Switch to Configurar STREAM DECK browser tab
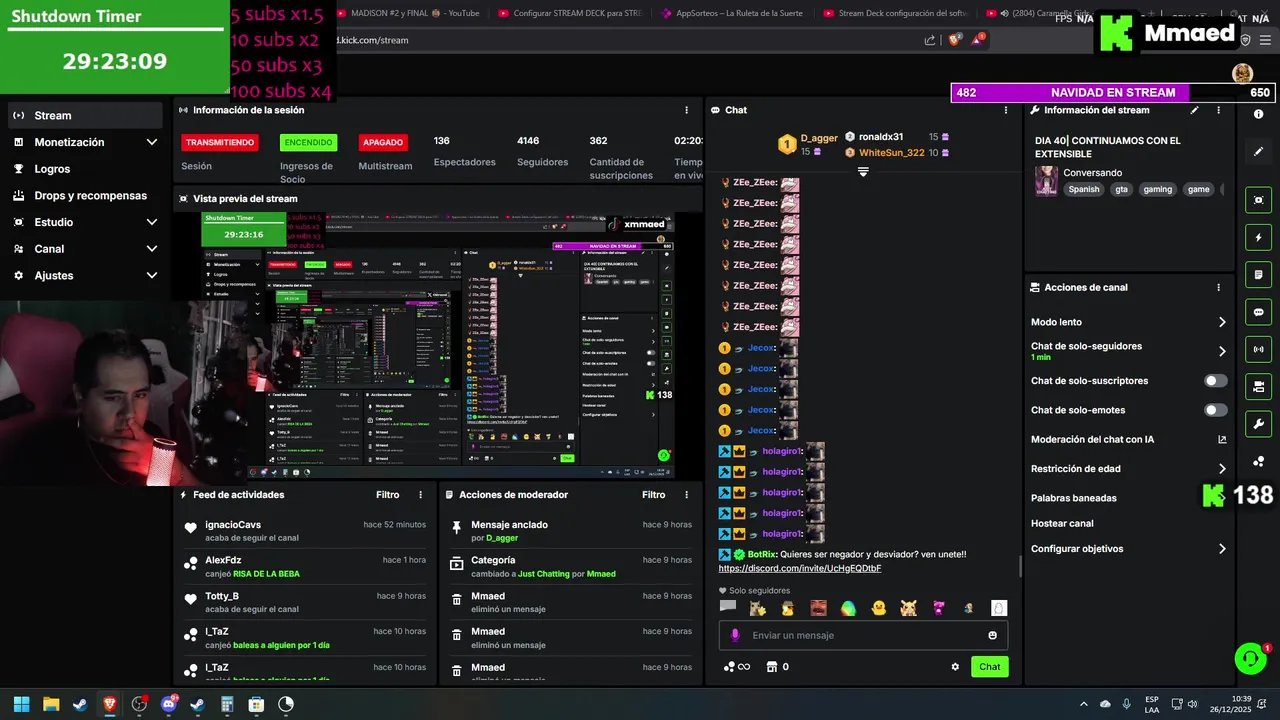This screenshot has width=1280, height=720. click(571, 13)
